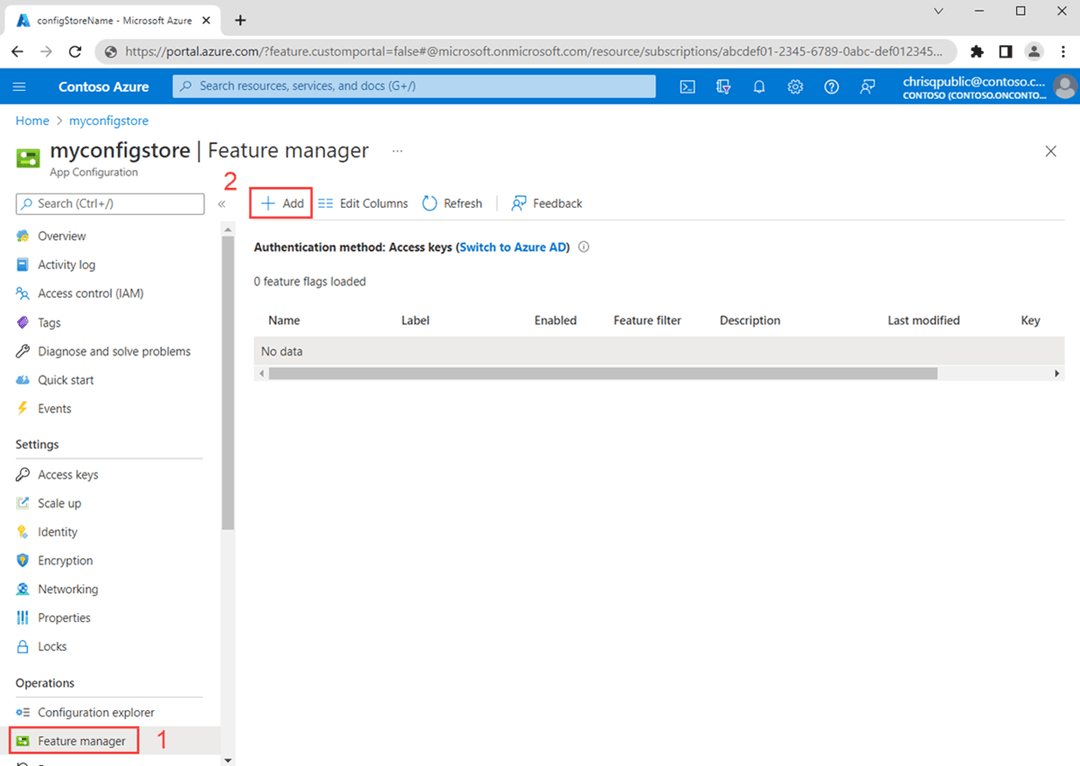Image resolution: width=1080 pixels, height=766 pixels.
Task: Select Configuration explorer under Operations
Action: point(96,712)
